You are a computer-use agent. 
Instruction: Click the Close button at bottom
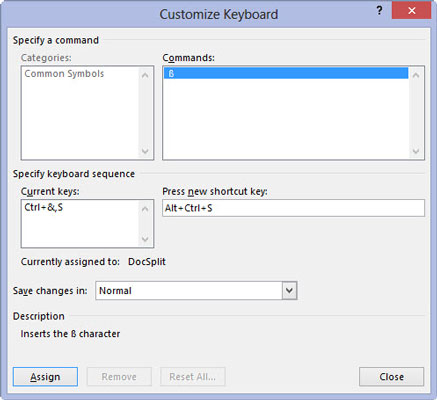click(x=391, y=377)
